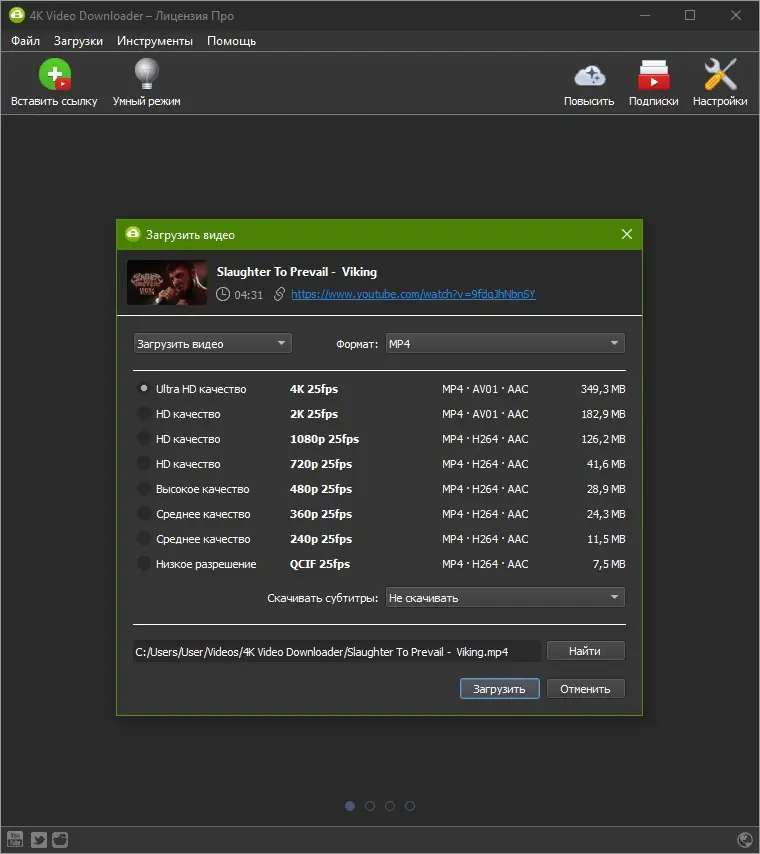Viewport: 760px width, 854px height.
Task: Open the Формат MP4 dropdown
Action: pyautogui.click(x=505, y=344)
